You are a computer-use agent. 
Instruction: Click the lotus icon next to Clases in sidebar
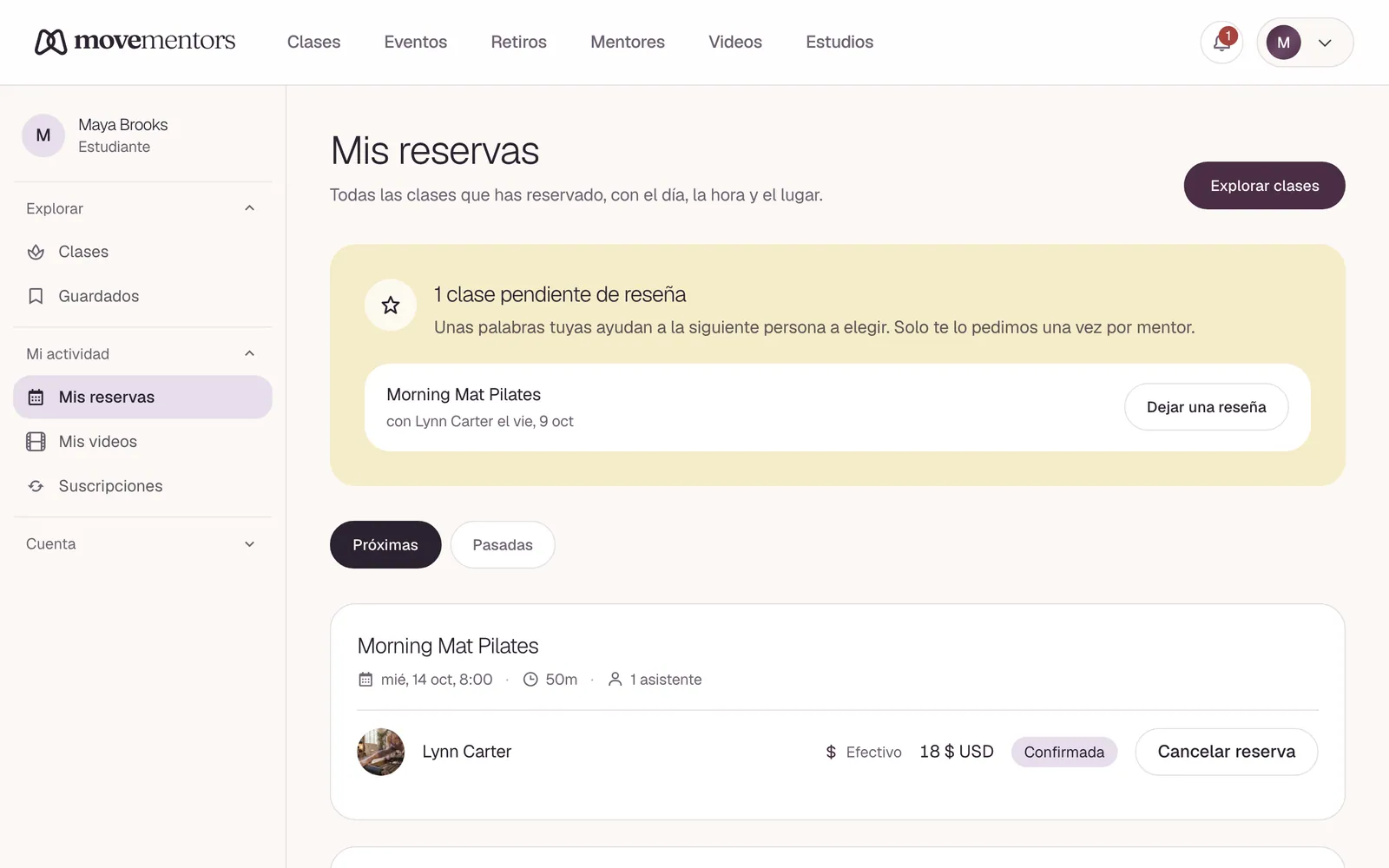tap(36, 252)
